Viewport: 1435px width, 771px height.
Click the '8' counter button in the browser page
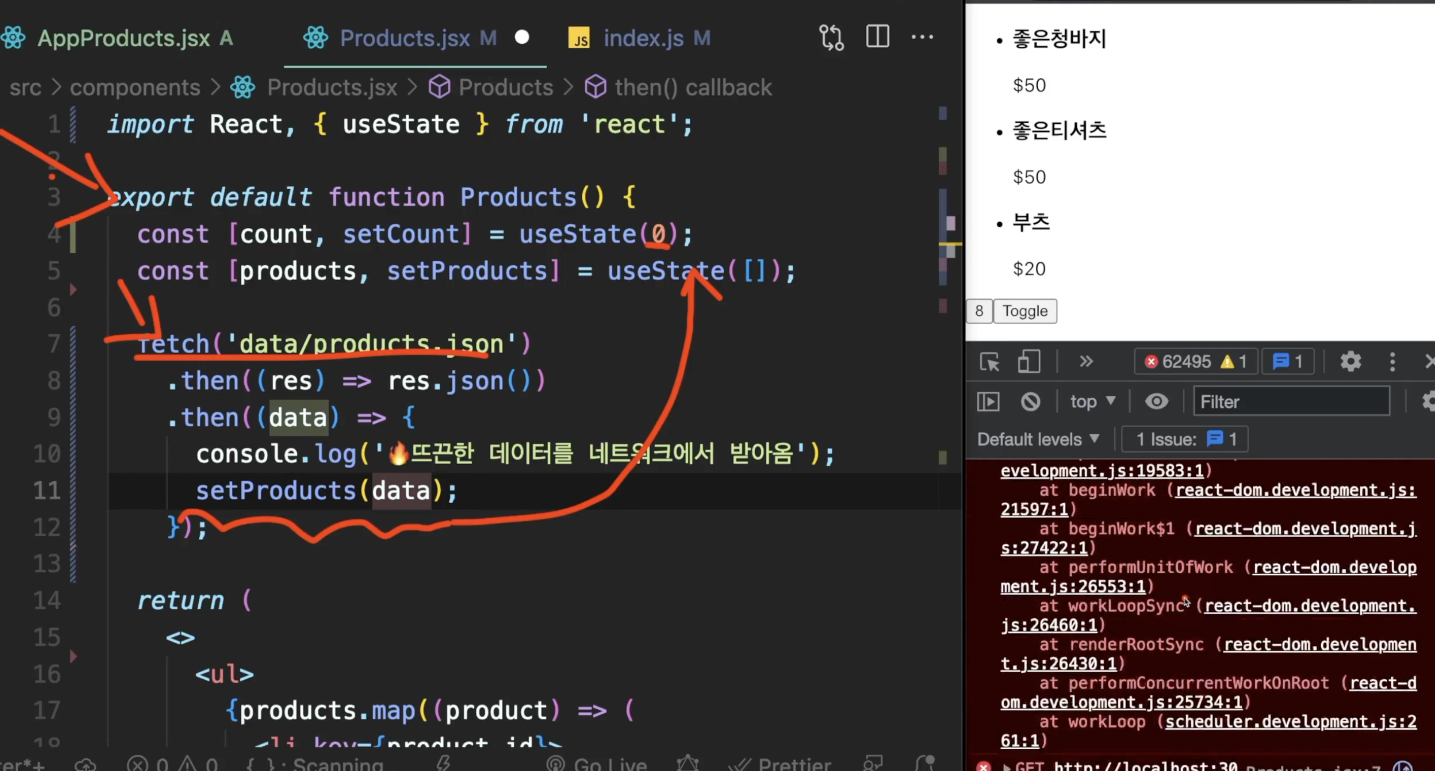click(979, 311)
